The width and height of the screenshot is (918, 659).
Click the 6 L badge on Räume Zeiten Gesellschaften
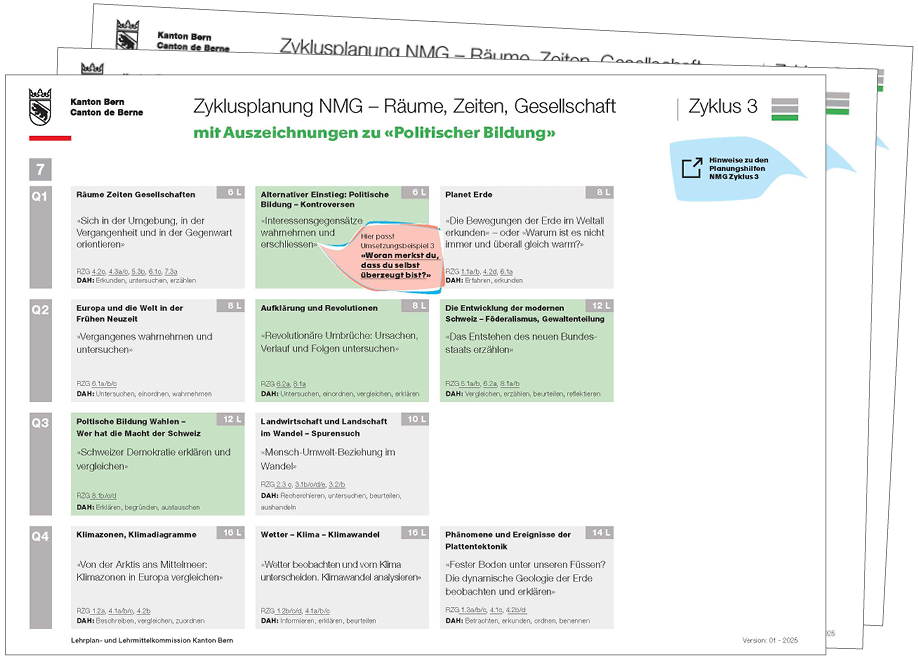tap(228, 193)
